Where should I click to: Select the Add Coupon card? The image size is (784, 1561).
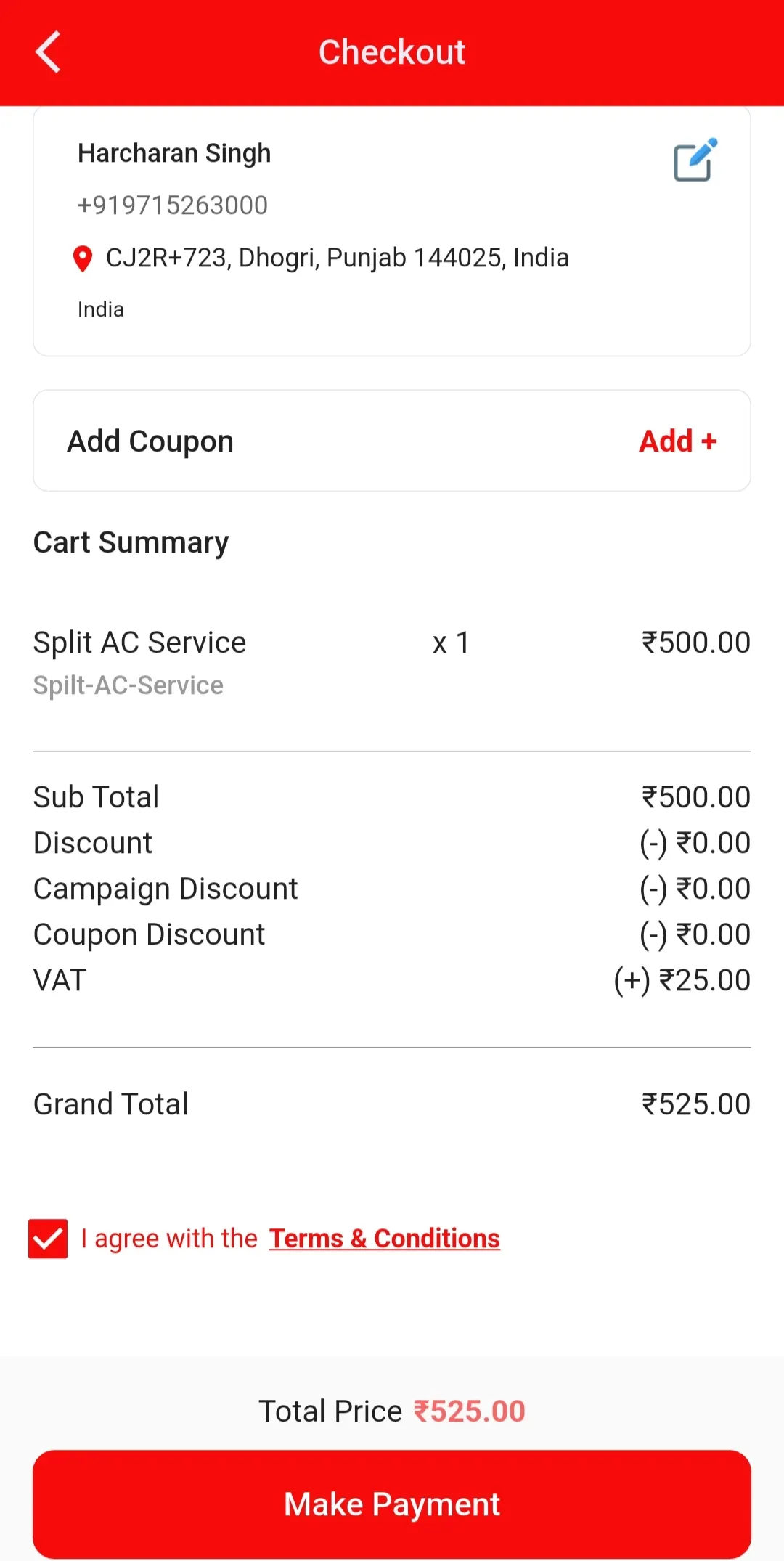290,441
